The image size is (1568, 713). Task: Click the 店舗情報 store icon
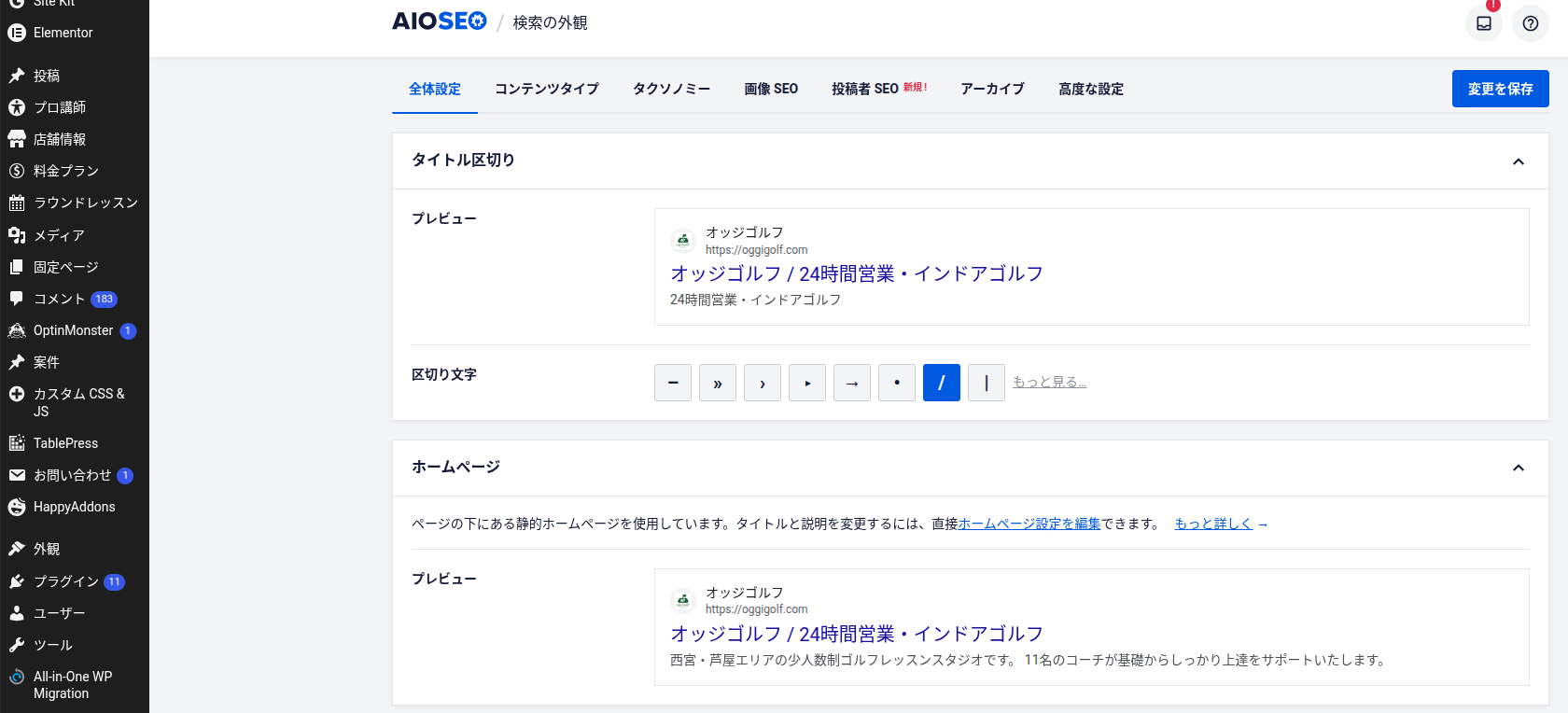pos(17,139)
